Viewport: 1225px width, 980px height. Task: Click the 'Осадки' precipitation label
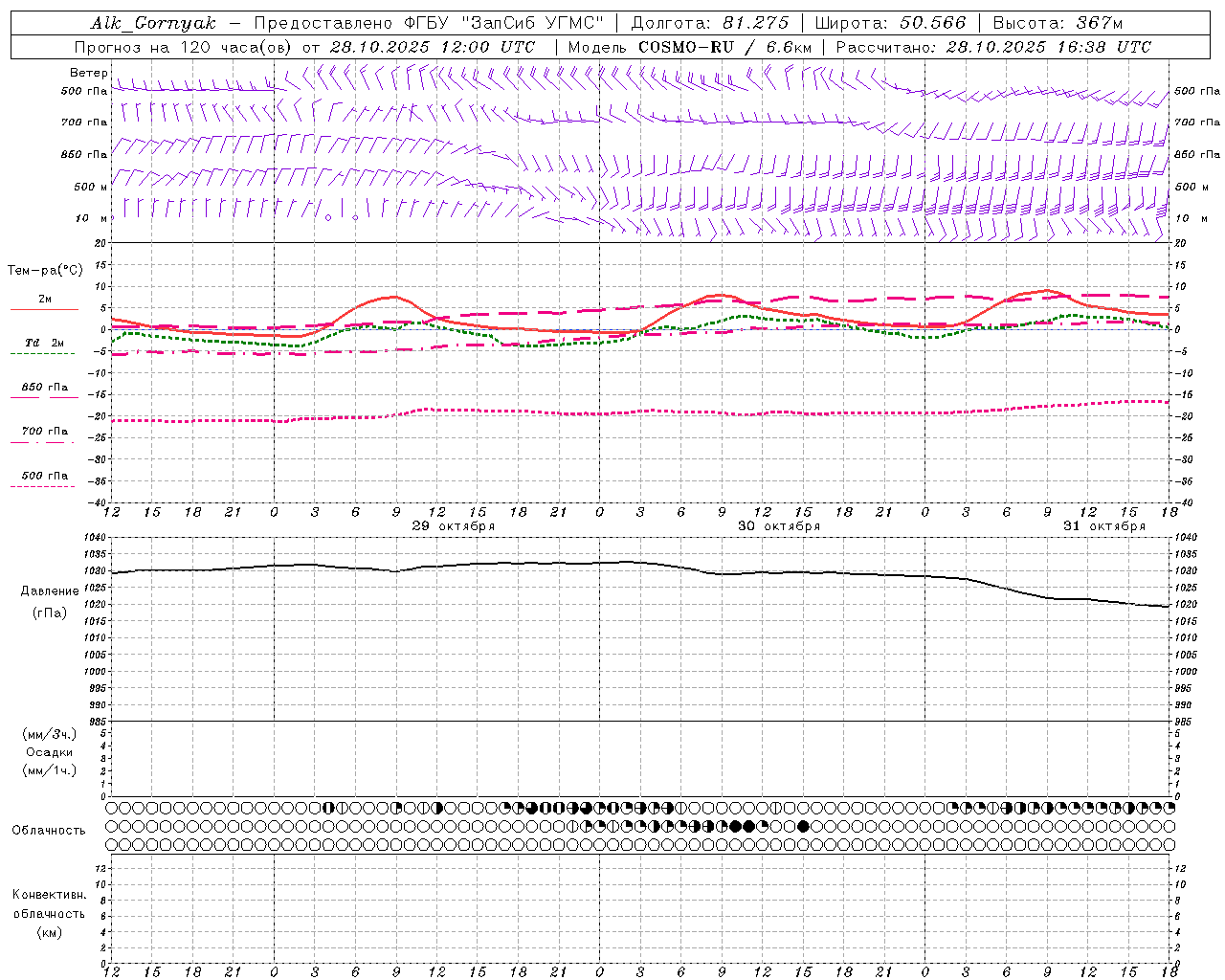click(50, 752)
